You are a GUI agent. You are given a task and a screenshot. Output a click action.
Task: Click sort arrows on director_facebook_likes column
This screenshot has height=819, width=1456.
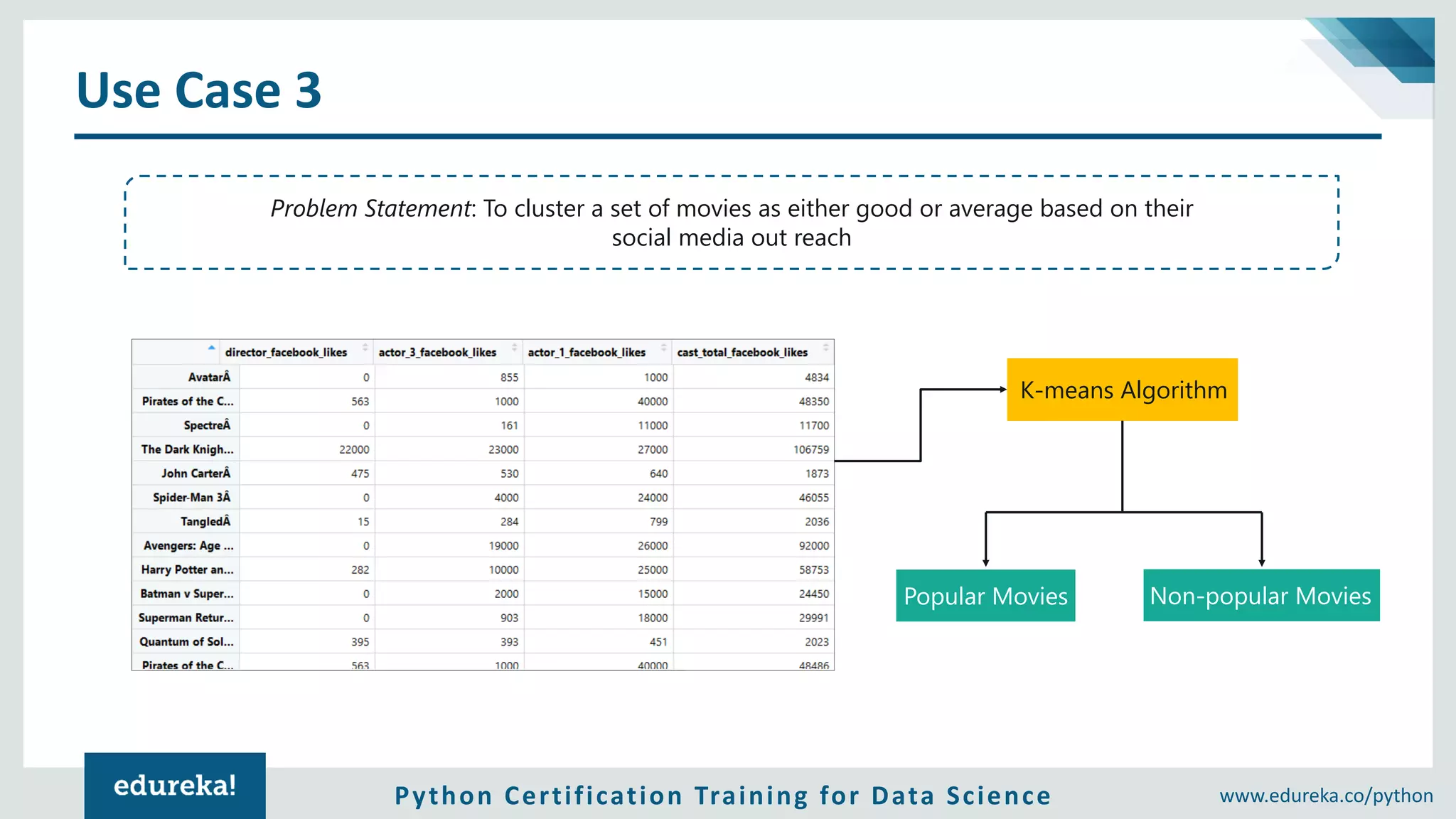(365, 348)
